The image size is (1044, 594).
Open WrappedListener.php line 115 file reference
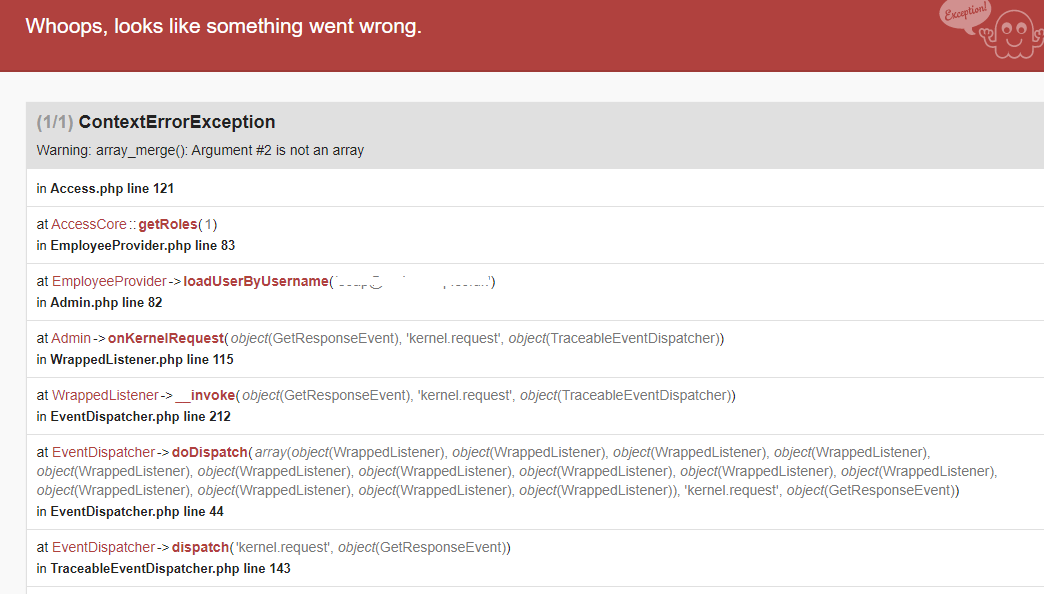click(141, 359)
